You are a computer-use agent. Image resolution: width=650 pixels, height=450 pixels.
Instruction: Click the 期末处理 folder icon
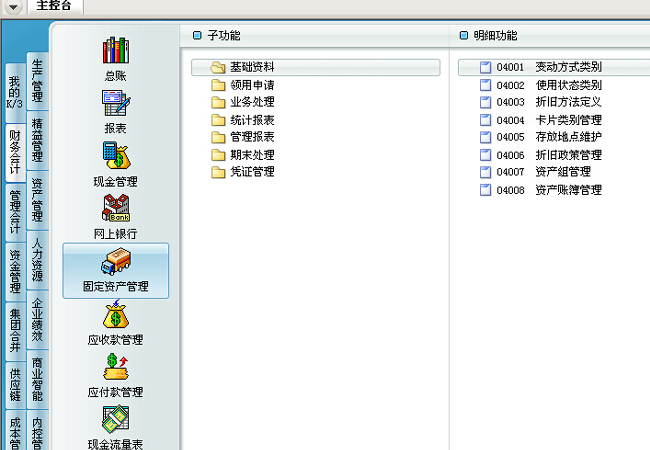218,155
